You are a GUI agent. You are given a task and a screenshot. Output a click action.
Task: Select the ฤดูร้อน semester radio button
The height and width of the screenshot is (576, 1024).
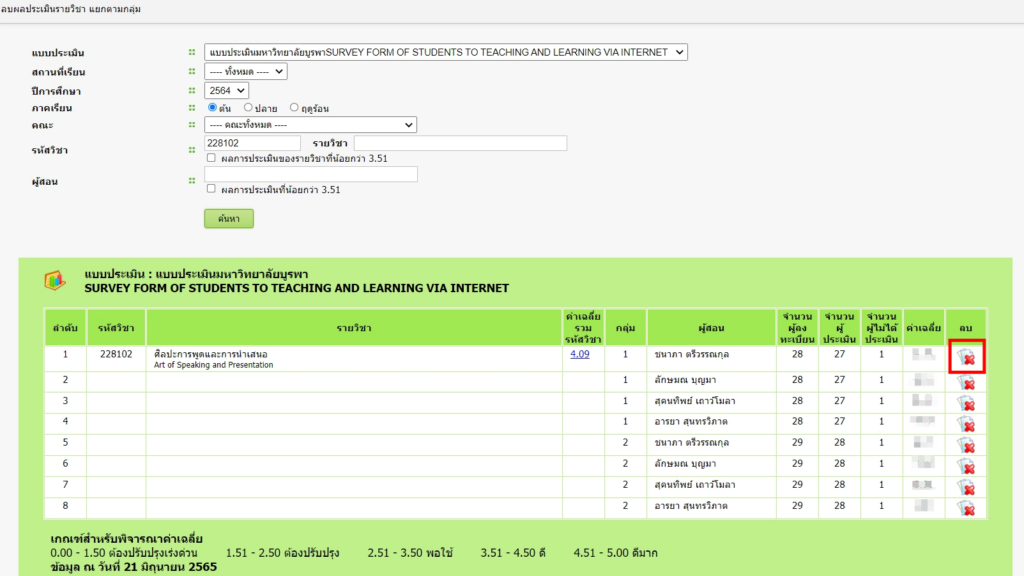[x=294, y=107]
